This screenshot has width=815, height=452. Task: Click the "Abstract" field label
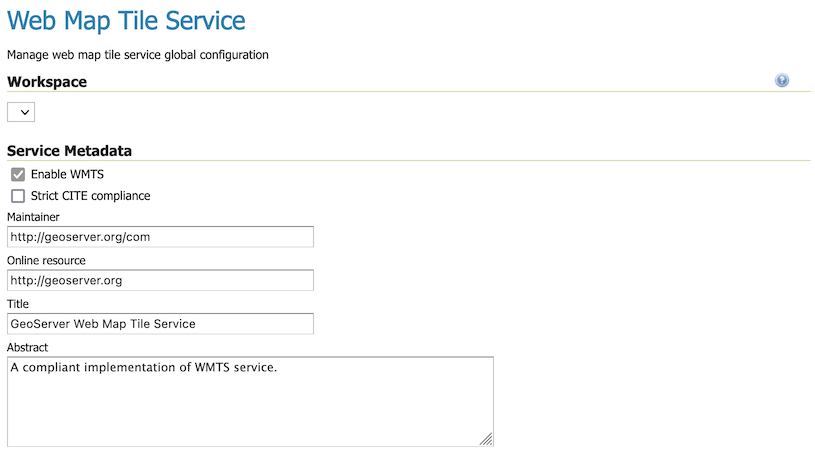click(28, 347)
